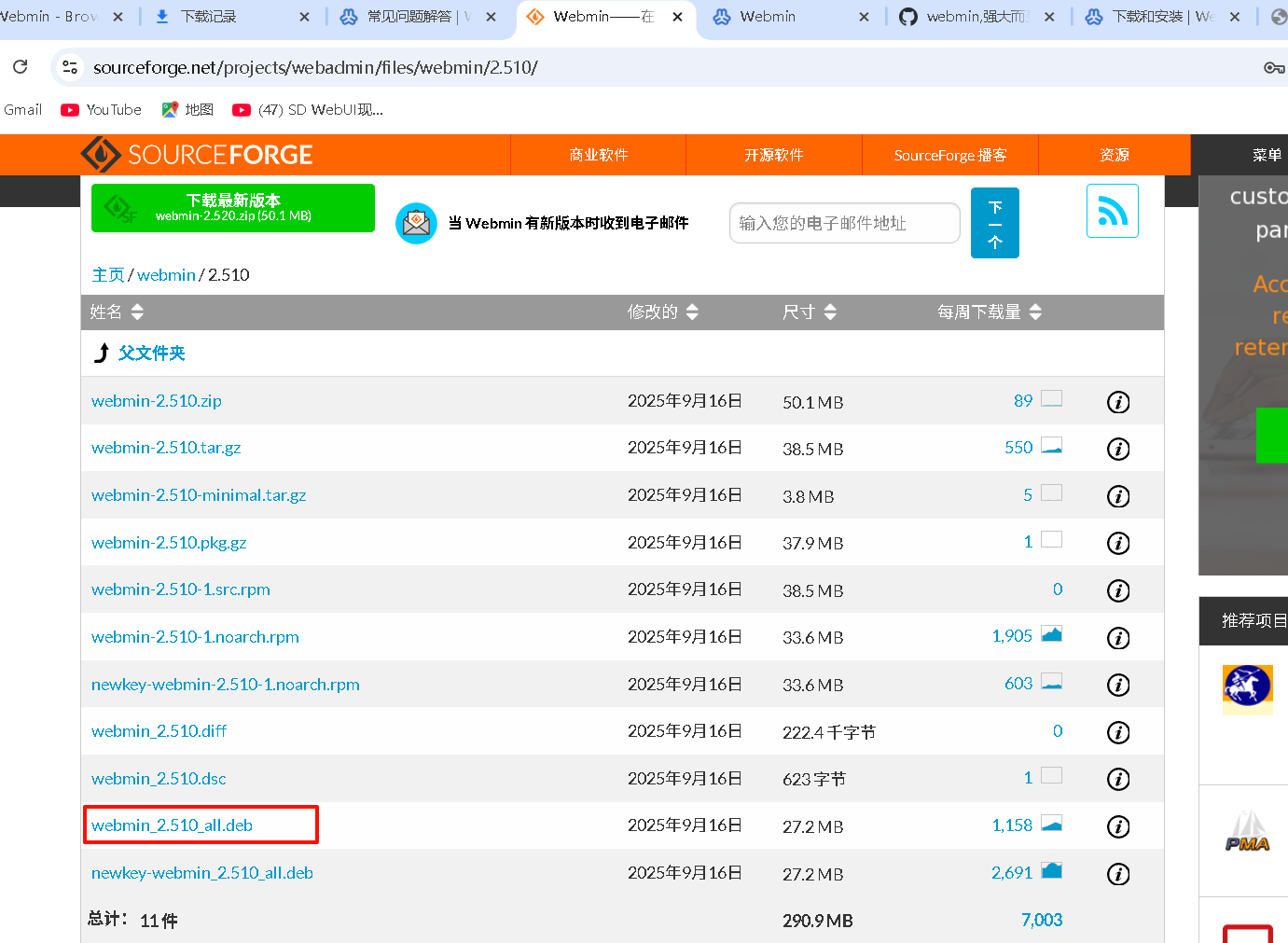Sort by 修改的 column
Viewport: 1288px width, 943px height.
(x=663, y=312)
